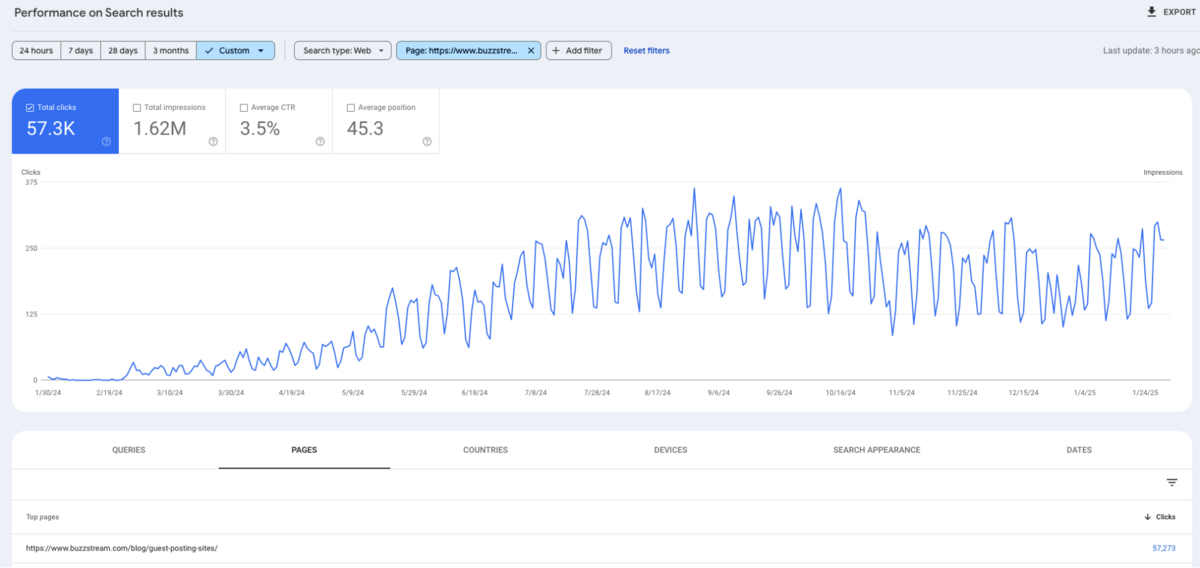Click the table filter rows icon
Screen dimensions: 1200x568
[1172, 482]
